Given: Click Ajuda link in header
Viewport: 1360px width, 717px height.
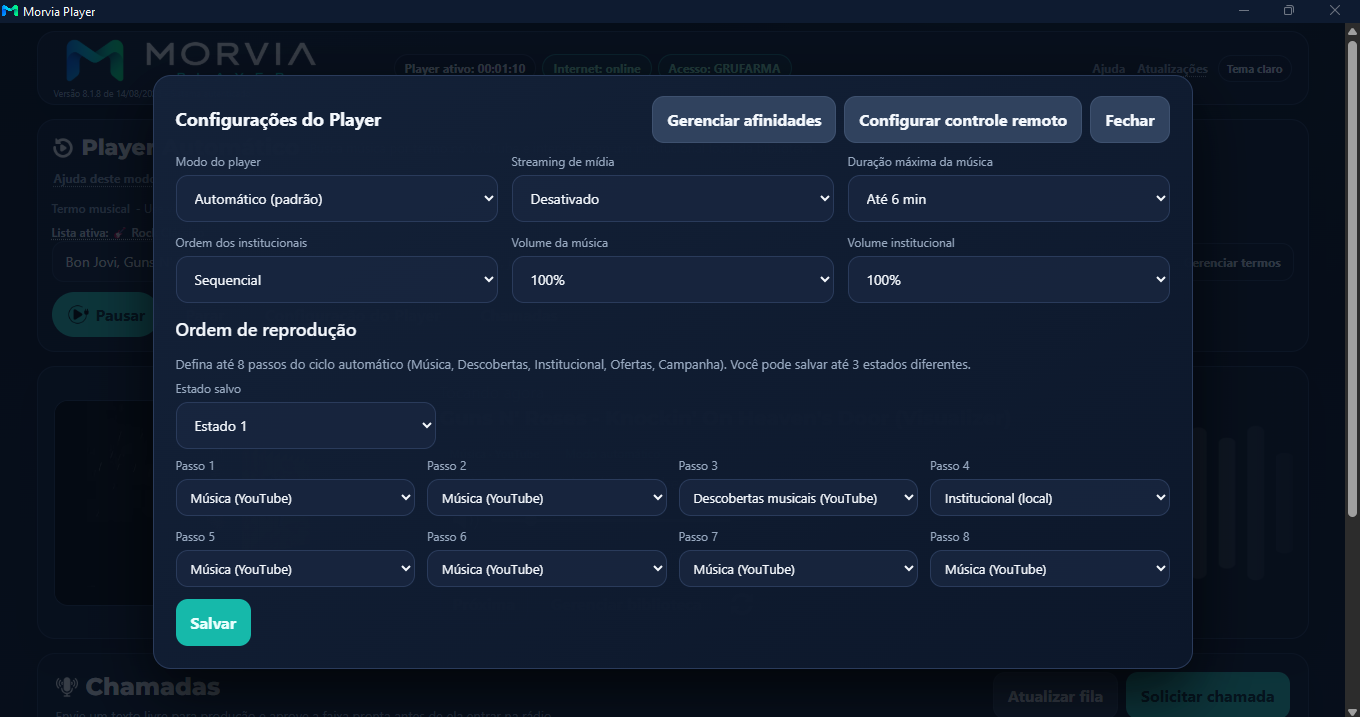Looking at the screenshot, I should click(1108, 69).
